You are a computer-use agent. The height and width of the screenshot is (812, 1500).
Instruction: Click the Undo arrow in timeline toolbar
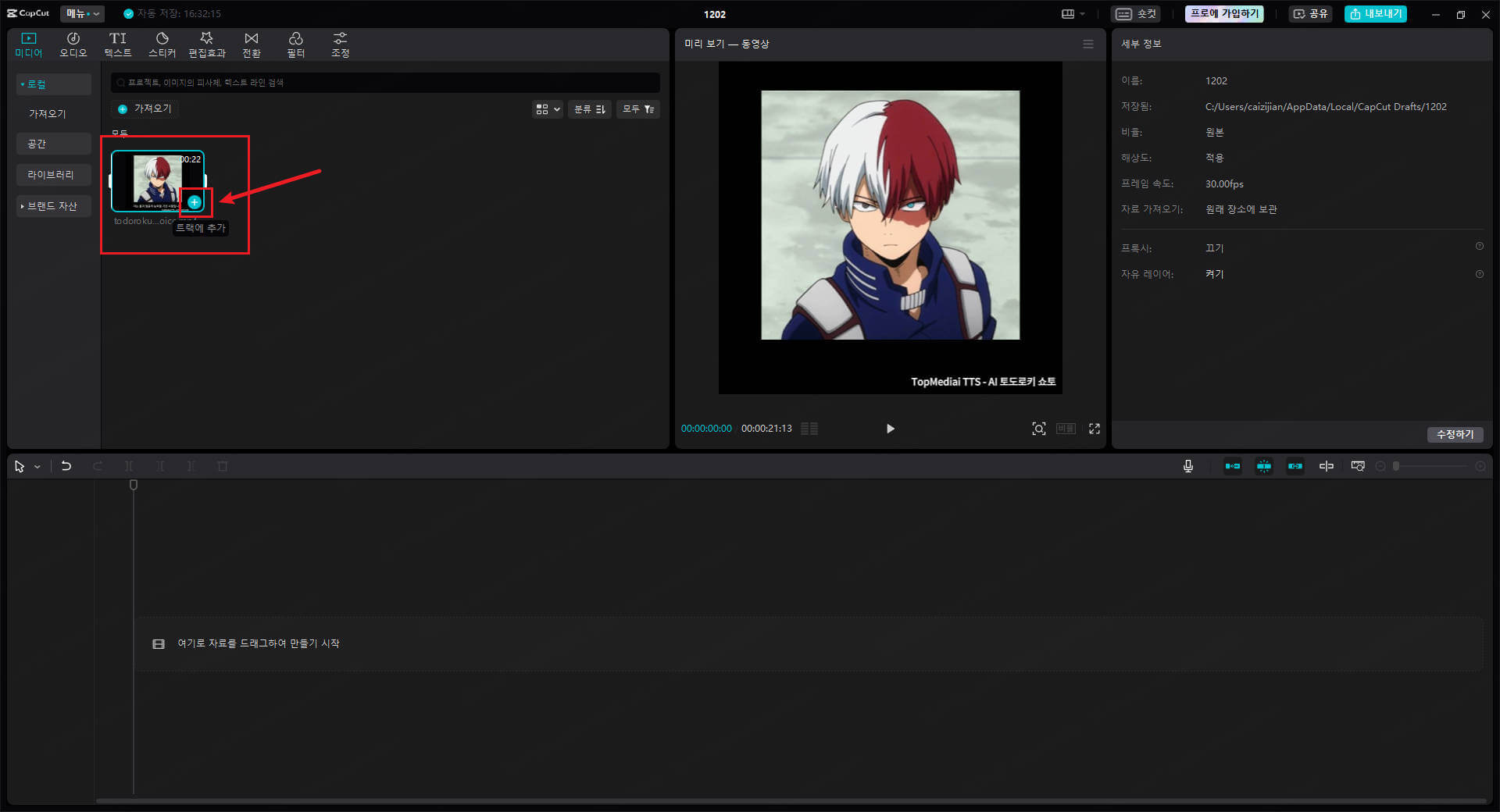[x=66, y=466]
